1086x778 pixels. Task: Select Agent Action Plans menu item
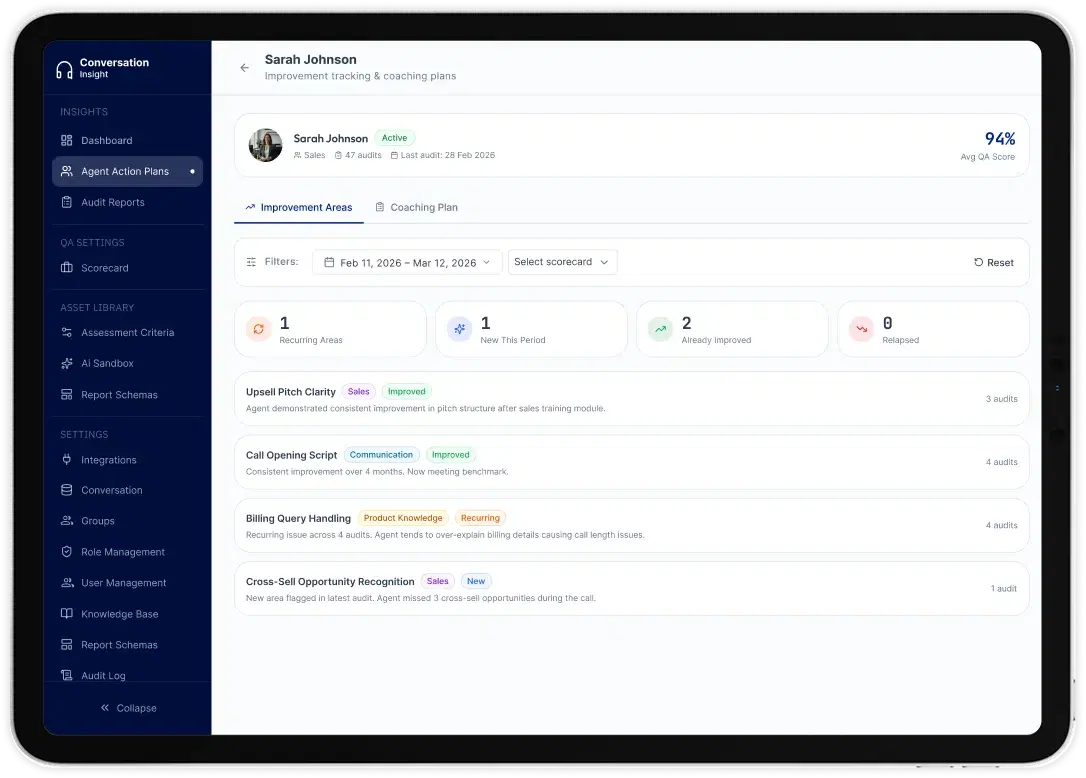tap(127, 171)
